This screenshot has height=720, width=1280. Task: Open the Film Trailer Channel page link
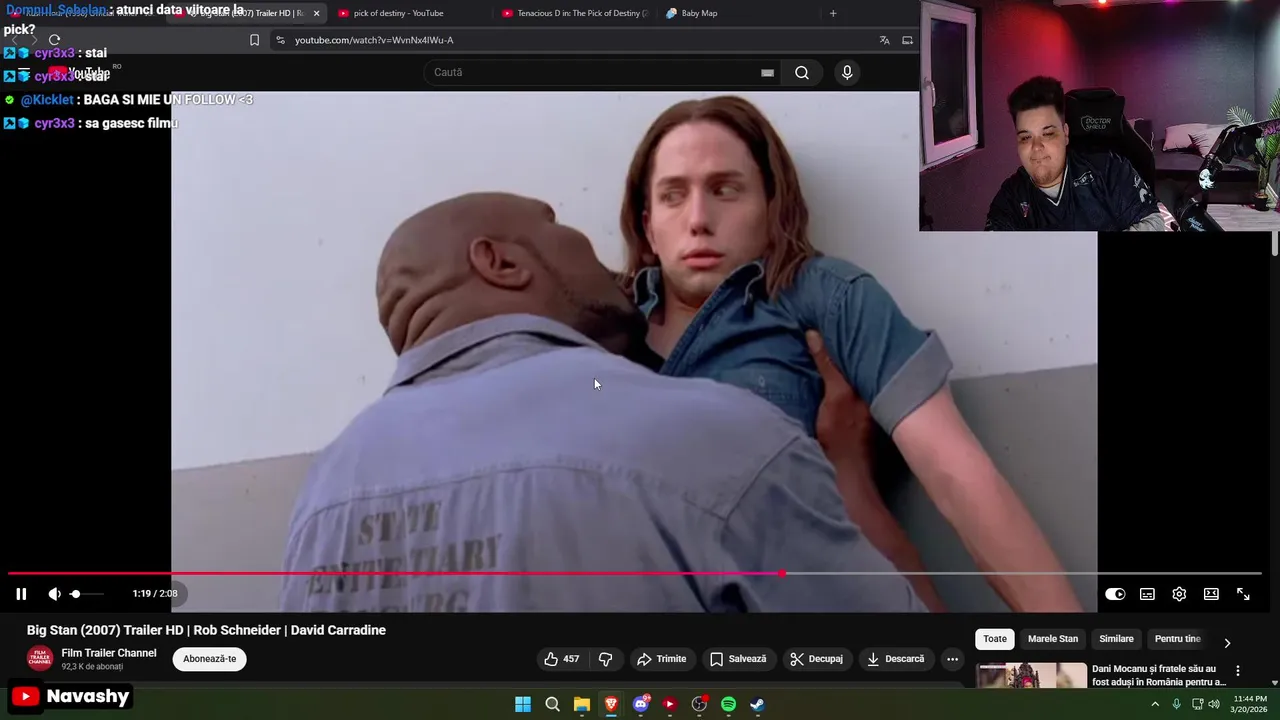tap(109, 653)
